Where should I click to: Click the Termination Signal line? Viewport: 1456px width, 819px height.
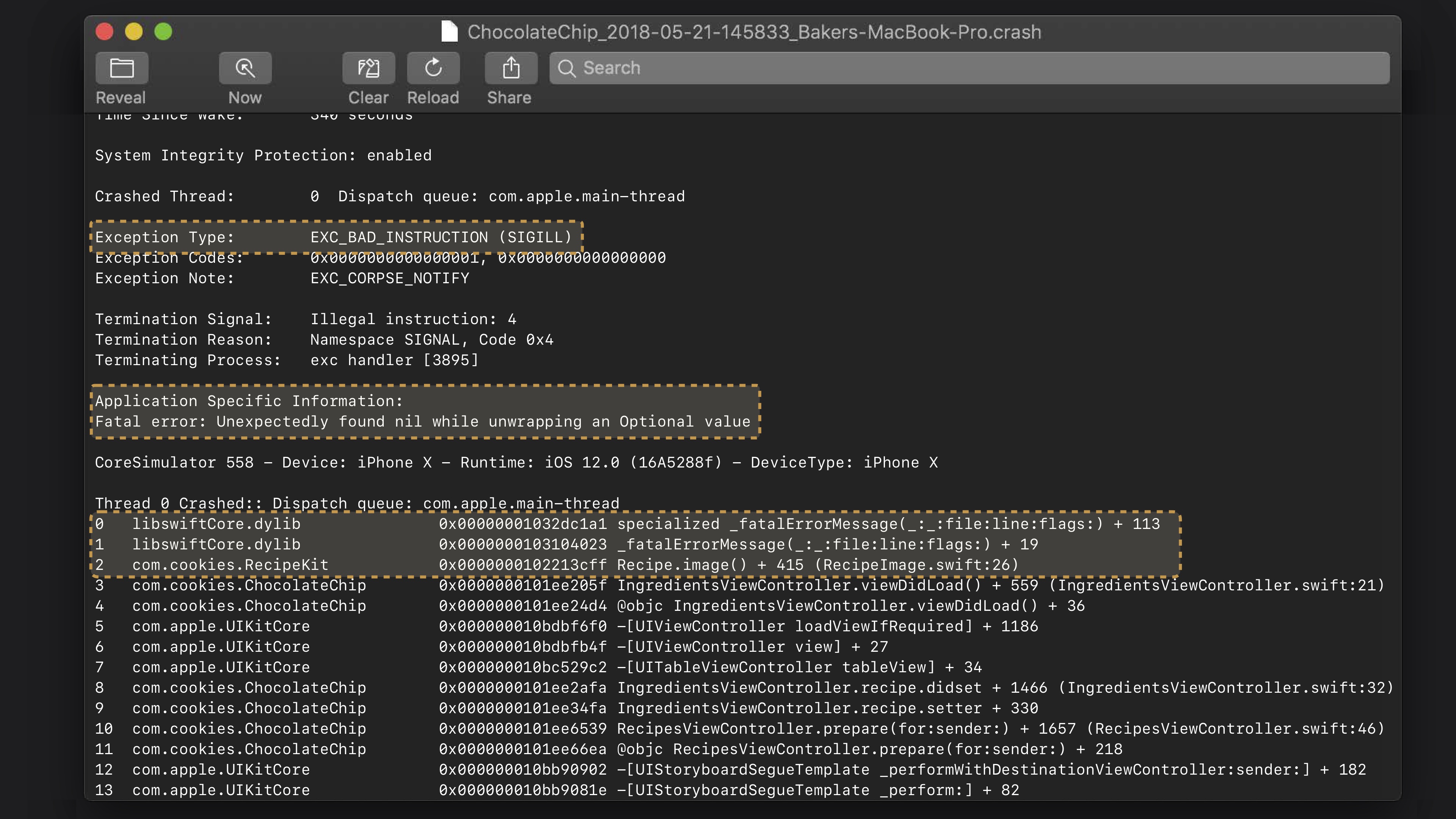click(x=305, y=319)
